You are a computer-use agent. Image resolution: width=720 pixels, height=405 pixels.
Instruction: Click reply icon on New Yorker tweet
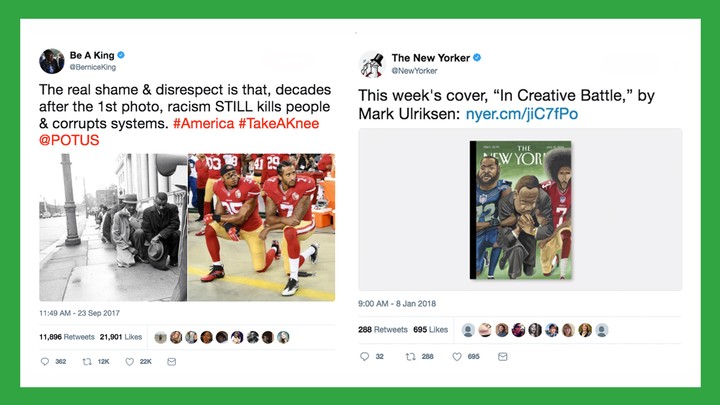[365, 356]
